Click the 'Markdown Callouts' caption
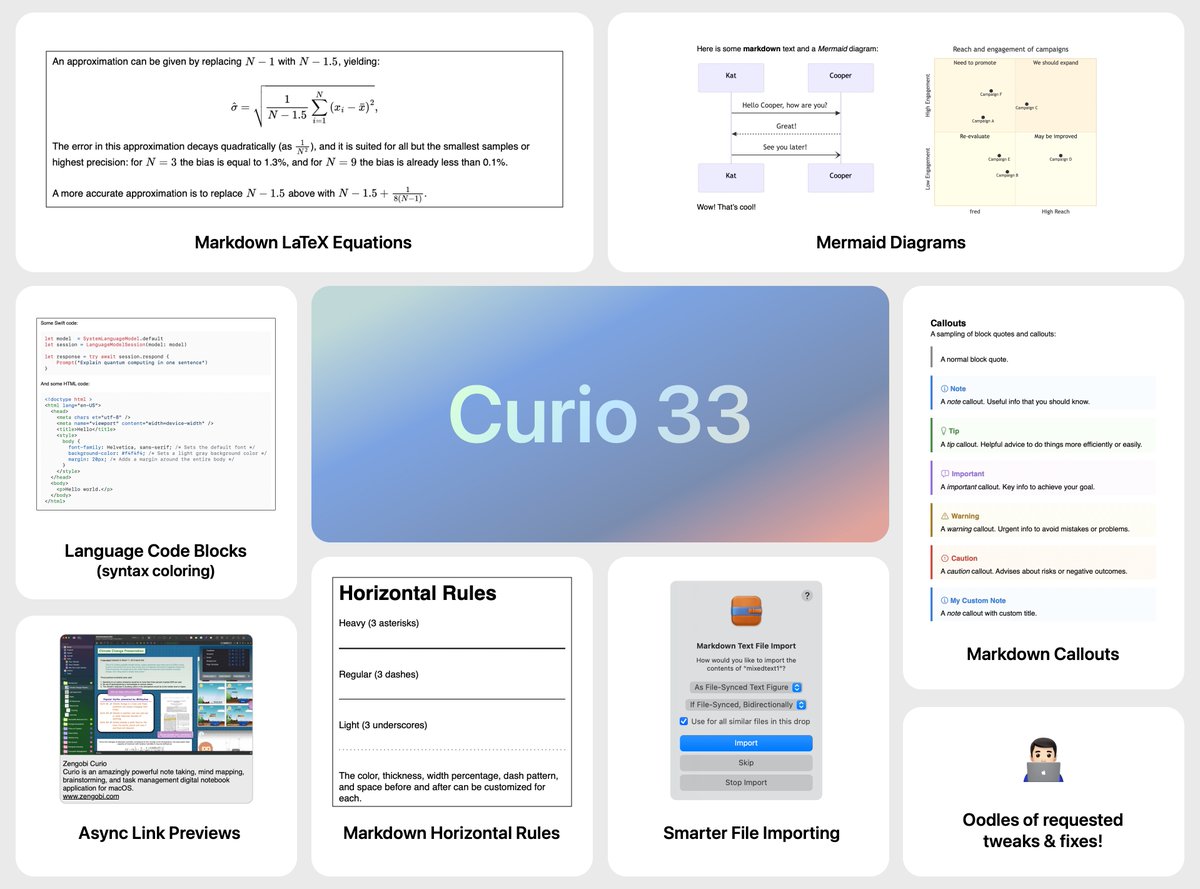The image size is (1200, 889). [1043, 654]
